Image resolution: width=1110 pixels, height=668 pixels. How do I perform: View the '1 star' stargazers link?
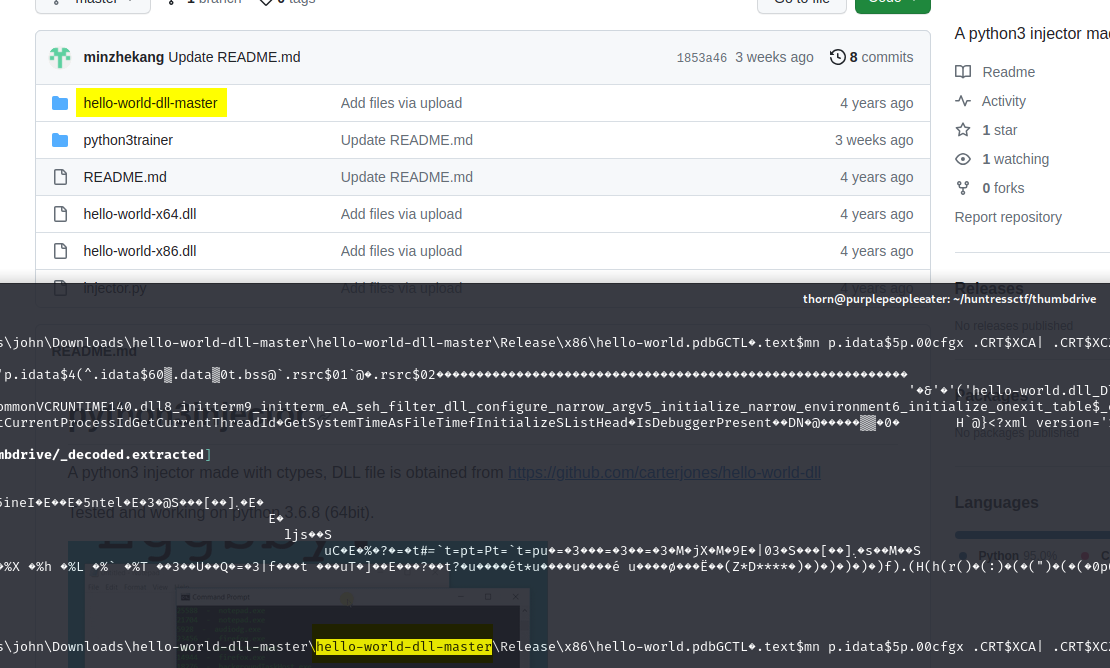(1000, 130)
